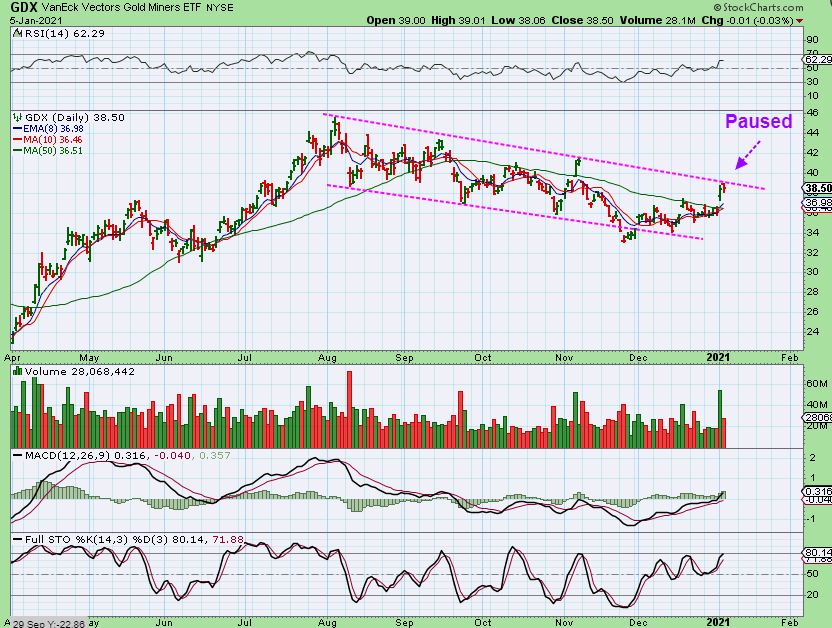Click the 36.98 EMA tag on right axis
The width and height of the screenshot is (832, 628).
(x=818, y=203)
